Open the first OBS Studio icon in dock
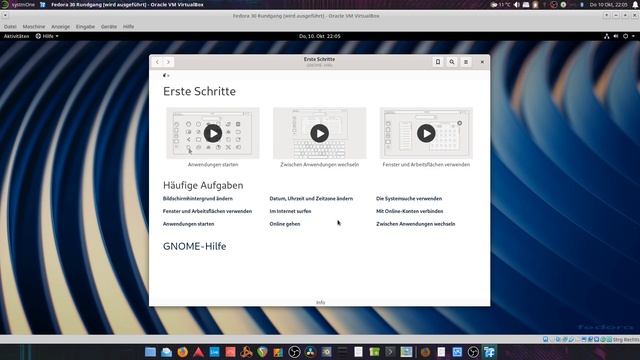640x360 pixels. tap(294, 352)
